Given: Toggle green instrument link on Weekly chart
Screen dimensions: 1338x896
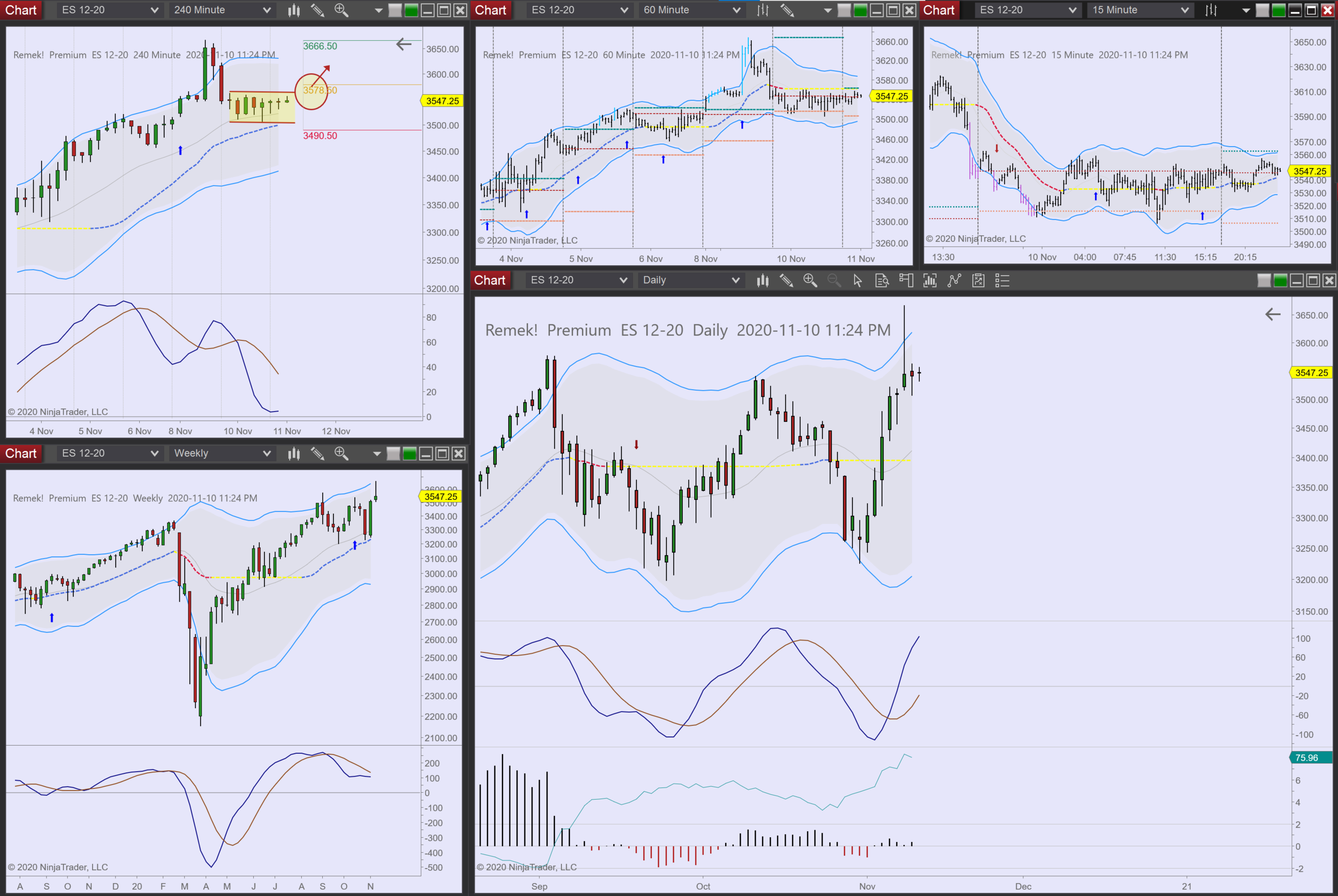Looking at the screenshot, I should pyautogui.click(x=409, y=454).
